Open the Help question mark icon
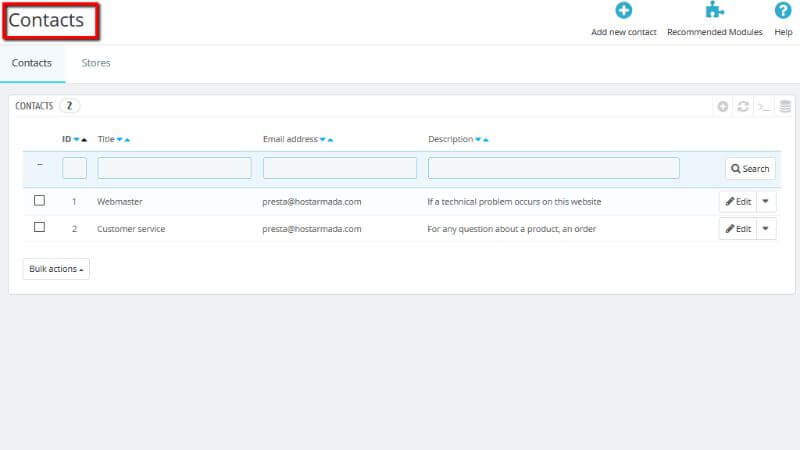Image resolution: width=800 pixels, height=450 pixels. click(783, 10)
